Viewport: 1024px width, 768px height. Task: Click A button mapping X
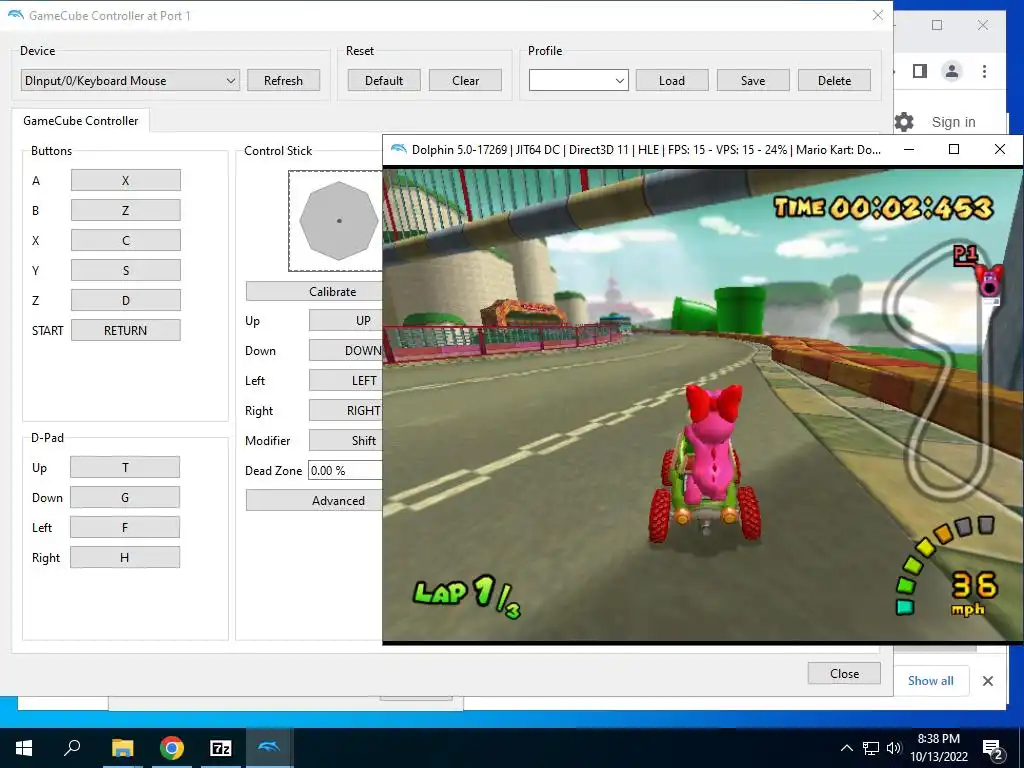[125, 180]
